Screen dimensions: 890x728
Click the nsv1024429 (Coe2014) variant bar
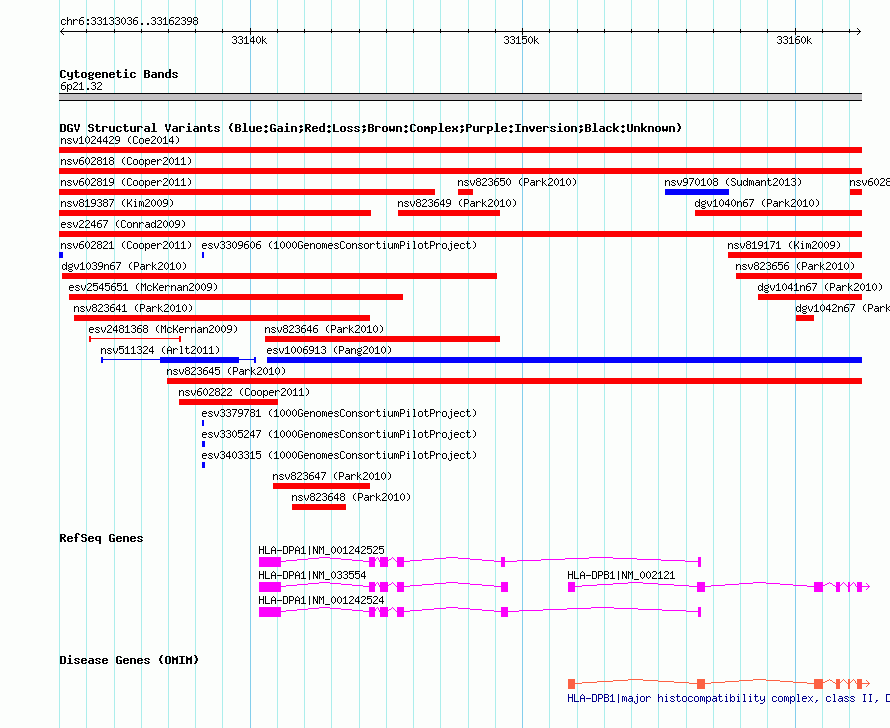coord(460,150)
